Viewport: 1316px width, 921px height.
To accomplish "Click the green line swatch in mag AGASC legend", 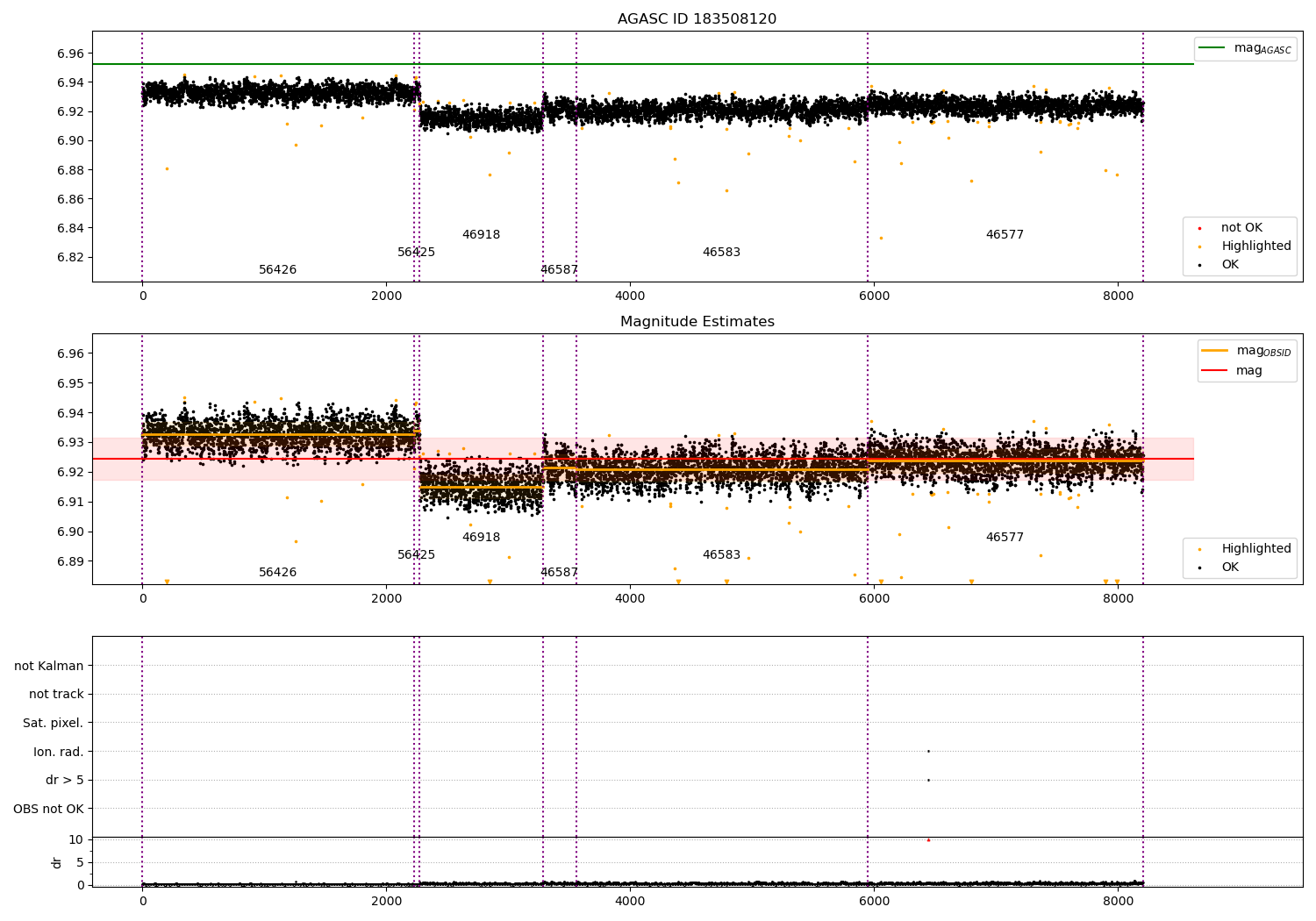I will coord(1212,47).
